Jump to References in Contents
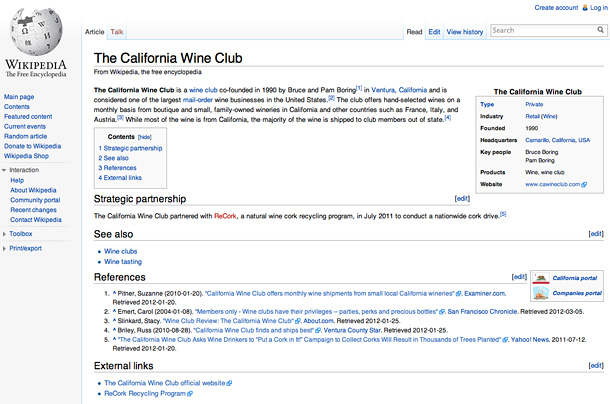 click(x=117, y=168)
